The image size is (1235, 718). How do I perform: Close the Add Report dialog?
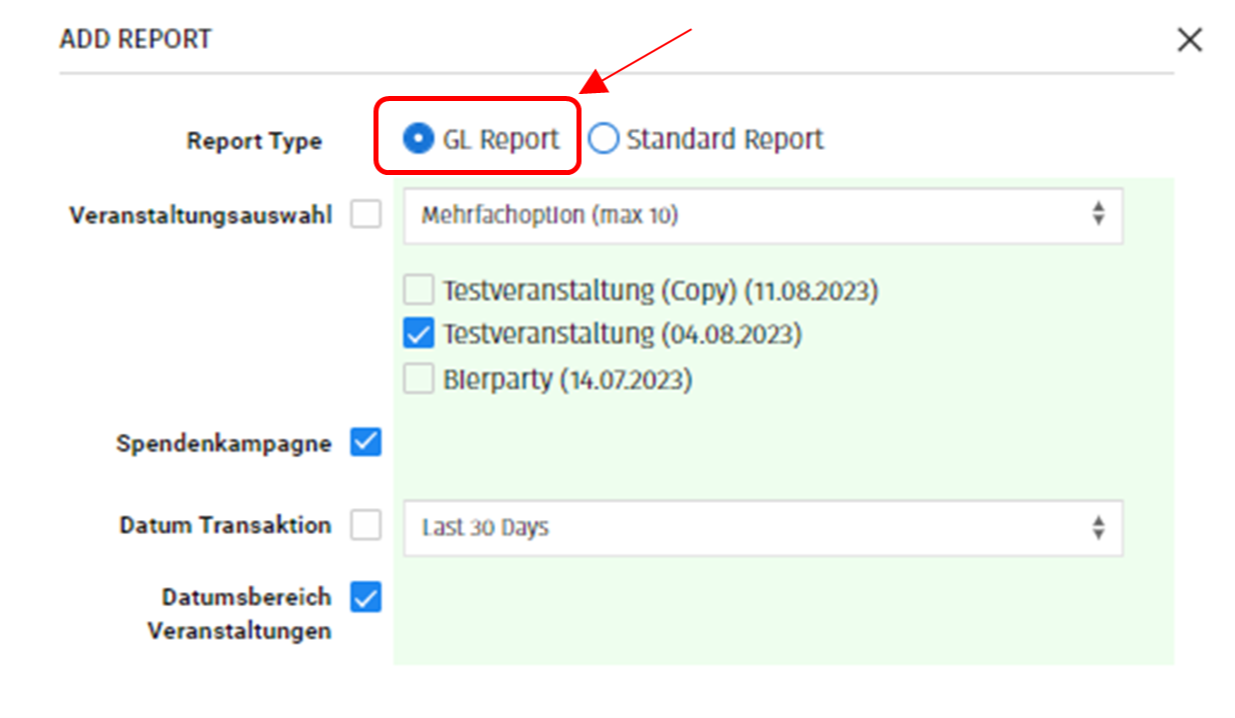[x=1189, y=40]
